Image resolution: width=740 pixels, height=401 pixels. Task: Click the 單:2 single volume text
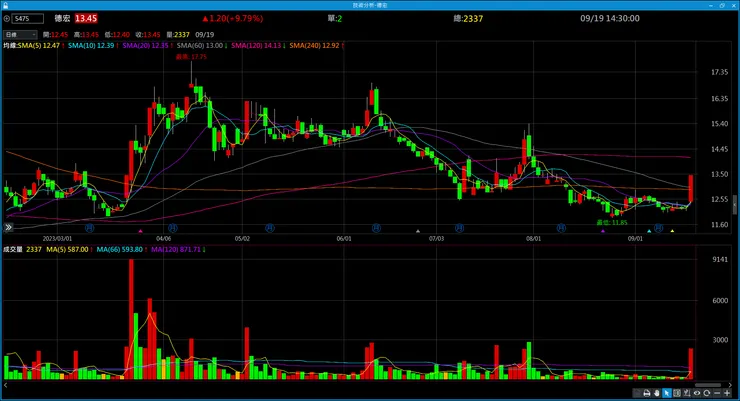point(335,19)
